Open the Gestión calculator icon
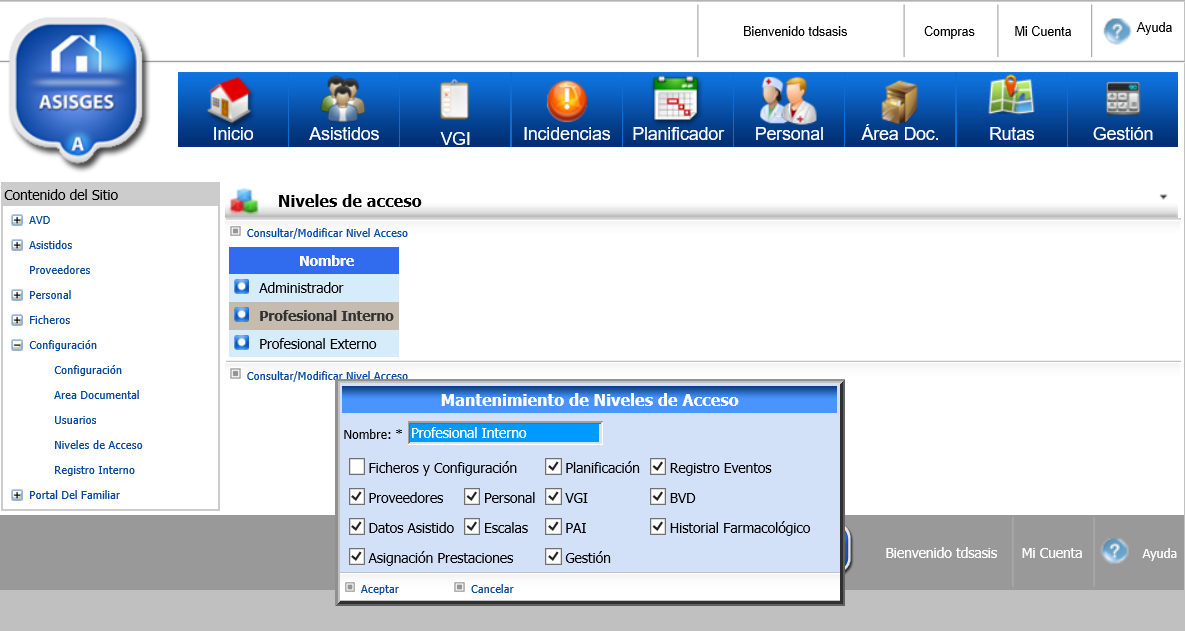Screen dimensions: 1185x631 (x=1122, y=98)
